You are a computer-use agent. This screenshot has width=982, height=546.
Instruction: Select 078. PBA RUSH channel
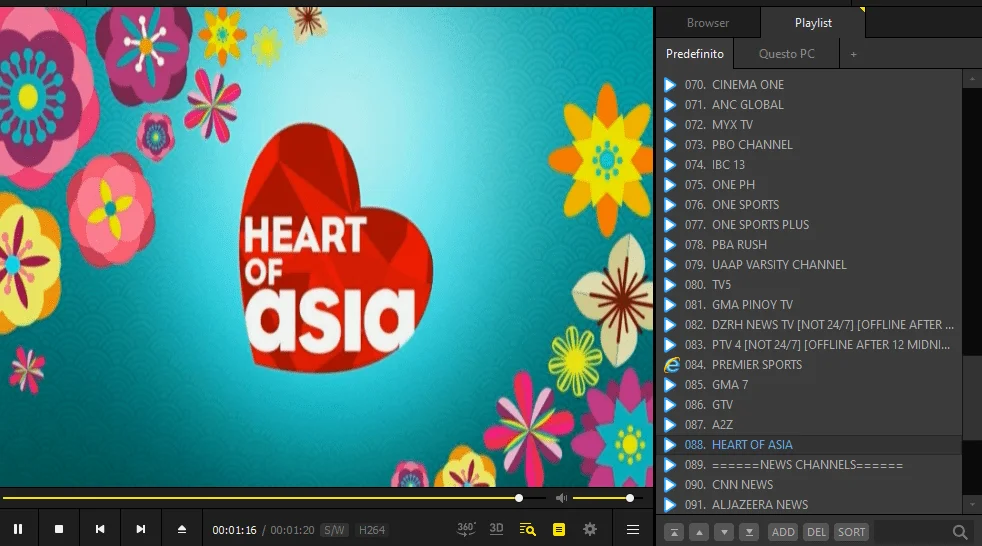coord(809,245)
